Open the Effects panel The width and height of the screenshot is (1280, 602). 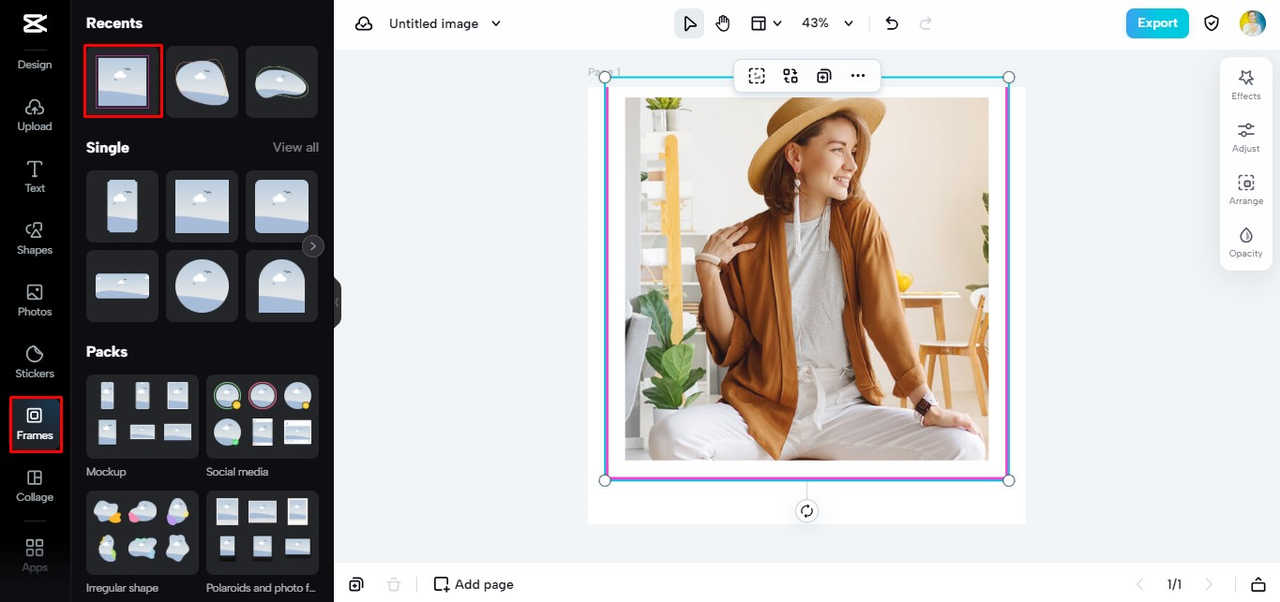click(1246, 84)
